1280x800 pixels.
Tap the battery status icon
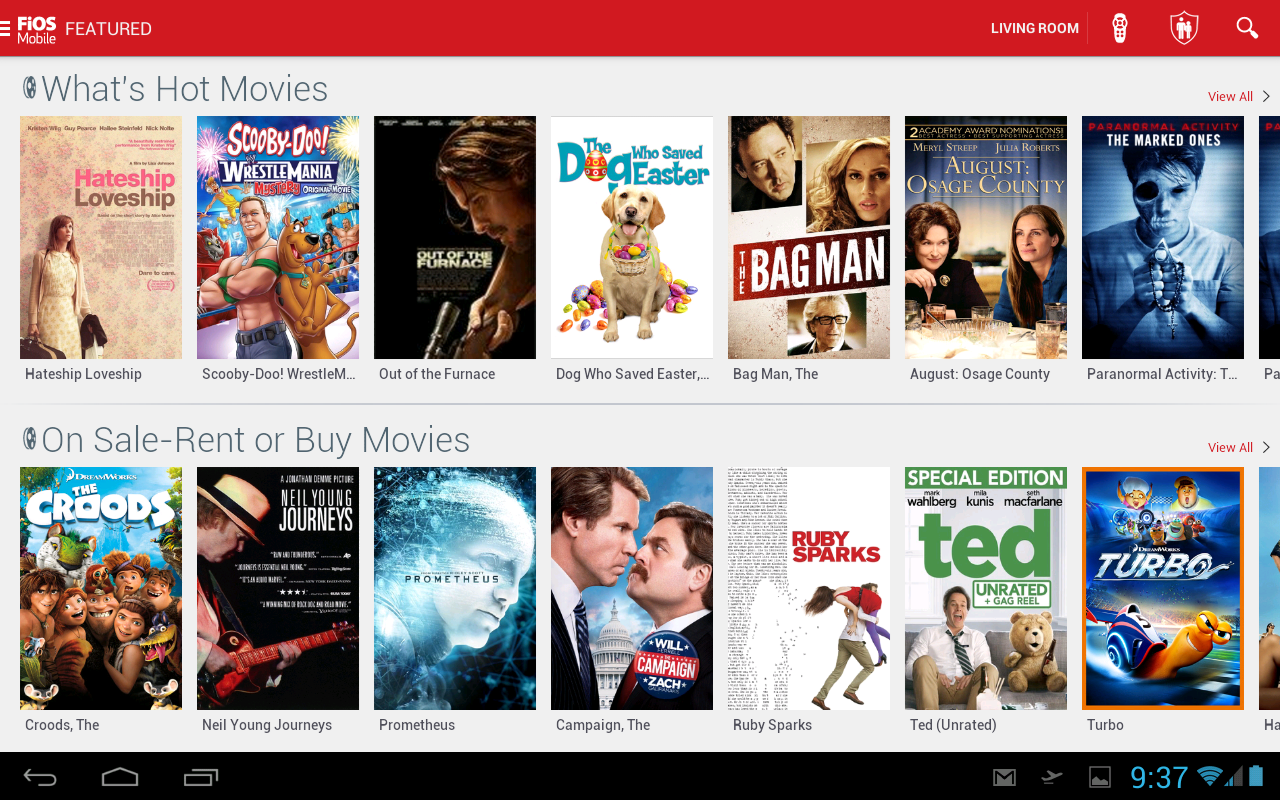pos(1256,776)
